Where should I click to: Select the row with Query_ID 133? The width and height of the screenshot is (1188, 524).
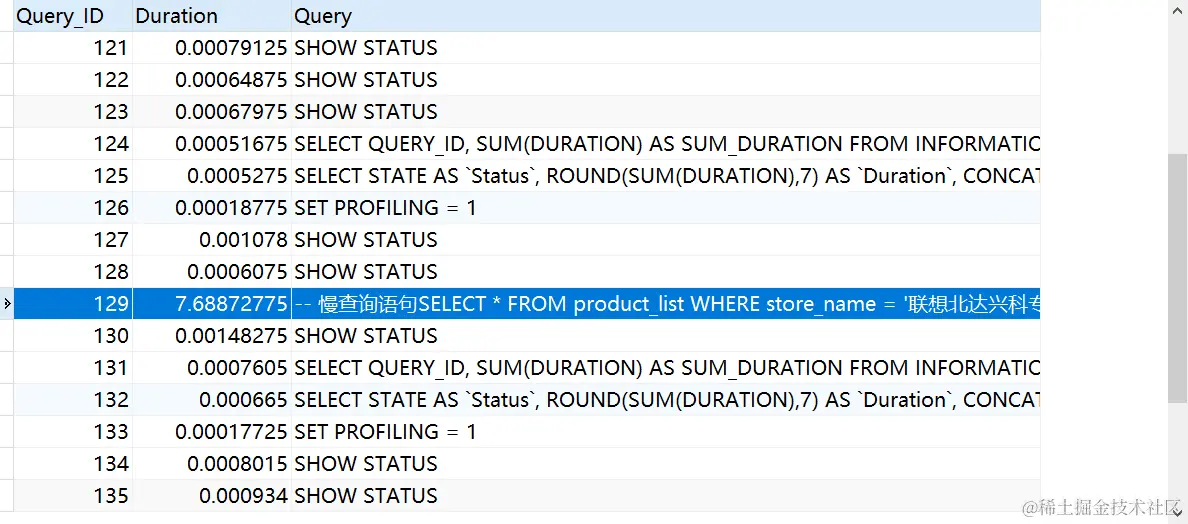point(527,432)
